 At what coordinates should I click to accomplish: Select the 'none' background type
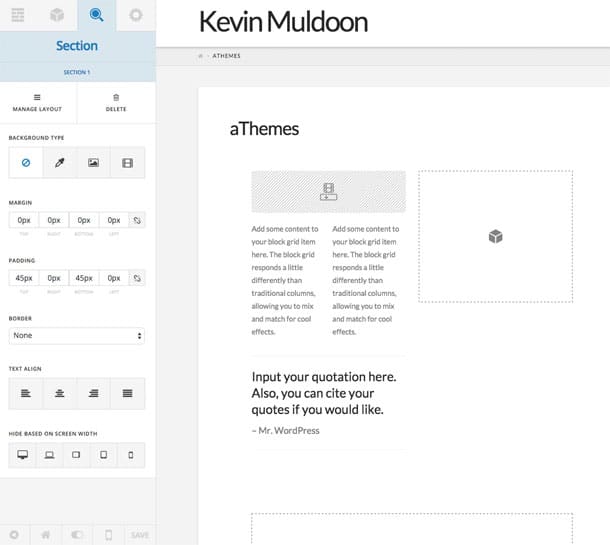(x=26, y=162)
